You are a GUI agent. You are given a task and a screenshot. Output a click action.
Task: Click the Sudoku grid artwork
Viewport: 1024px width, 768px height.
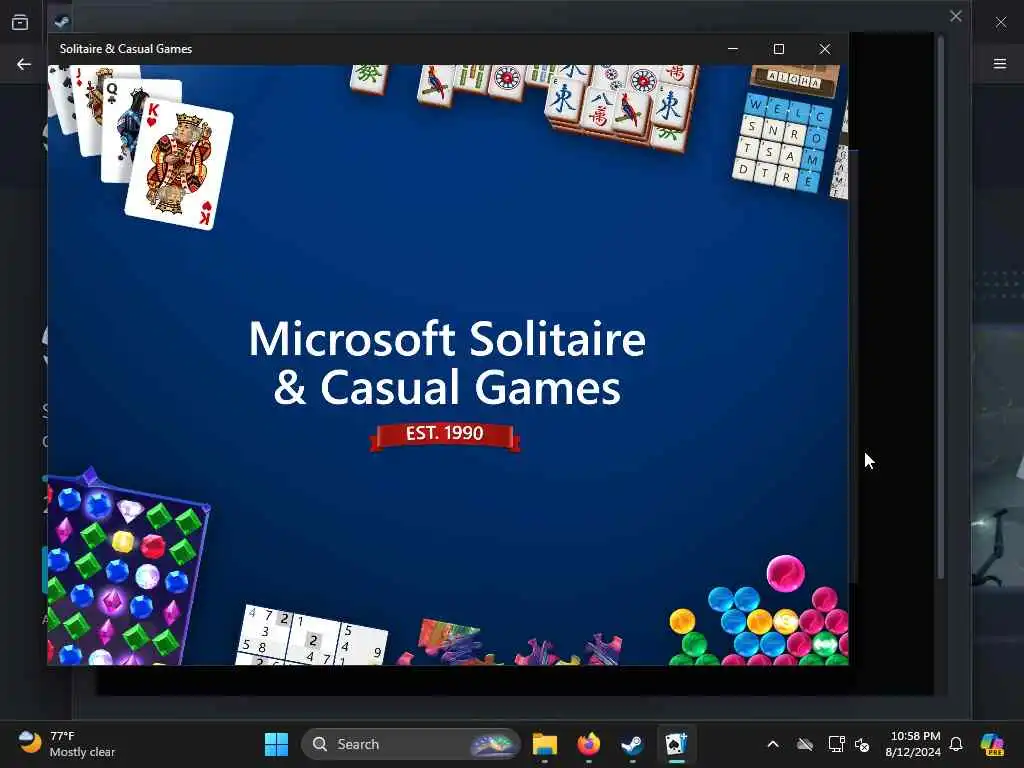[312, 635]
